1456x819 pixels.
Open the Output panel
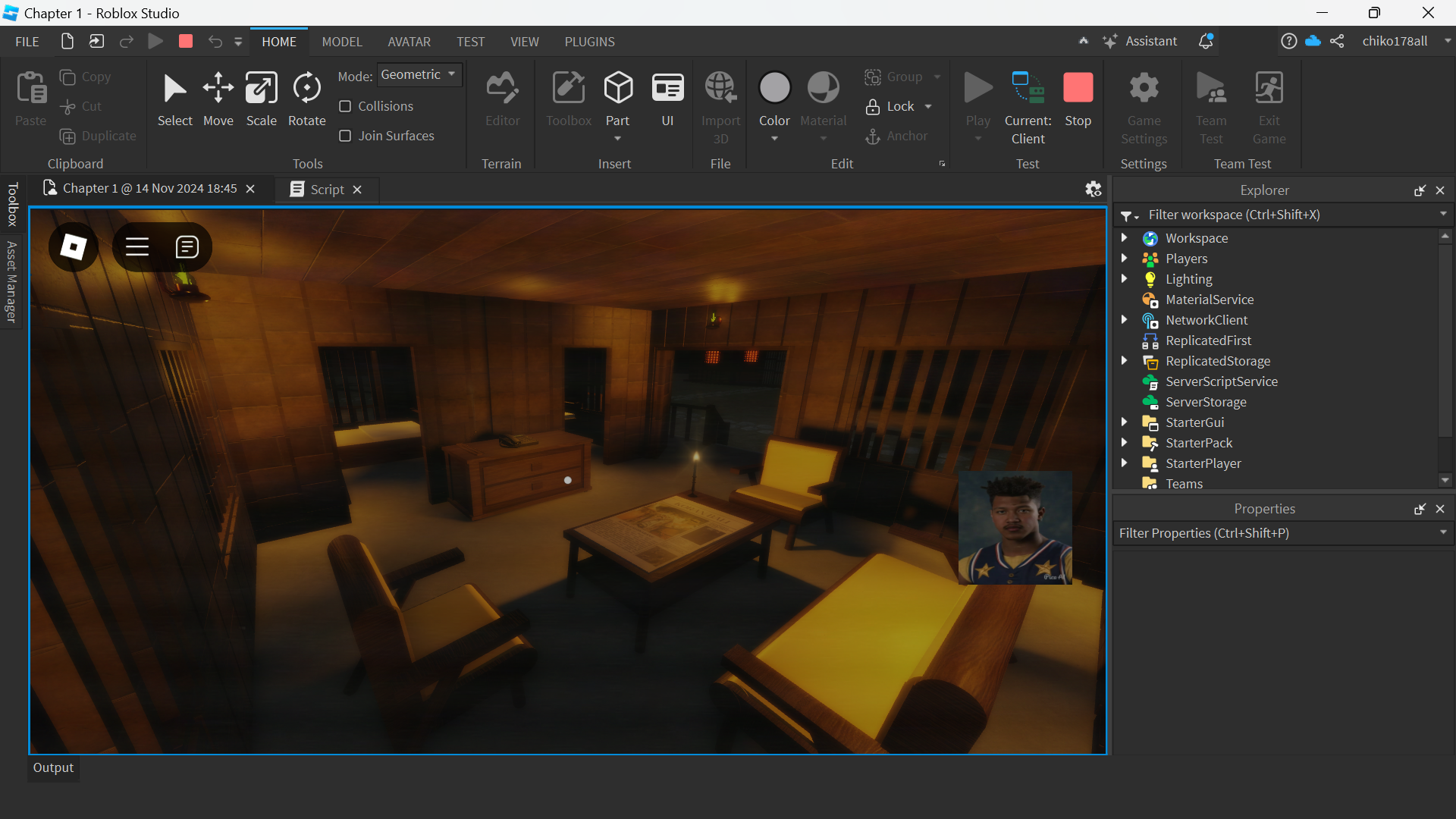[x=53, y=767]
